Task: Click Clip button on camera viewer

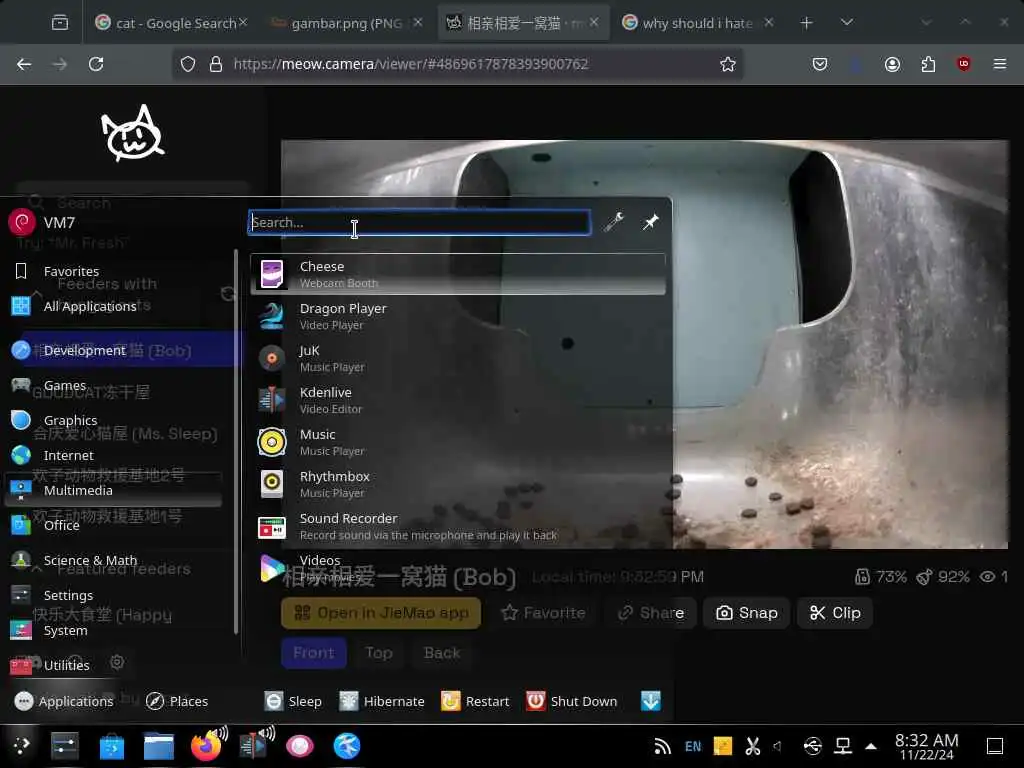Action: (835, 613)
